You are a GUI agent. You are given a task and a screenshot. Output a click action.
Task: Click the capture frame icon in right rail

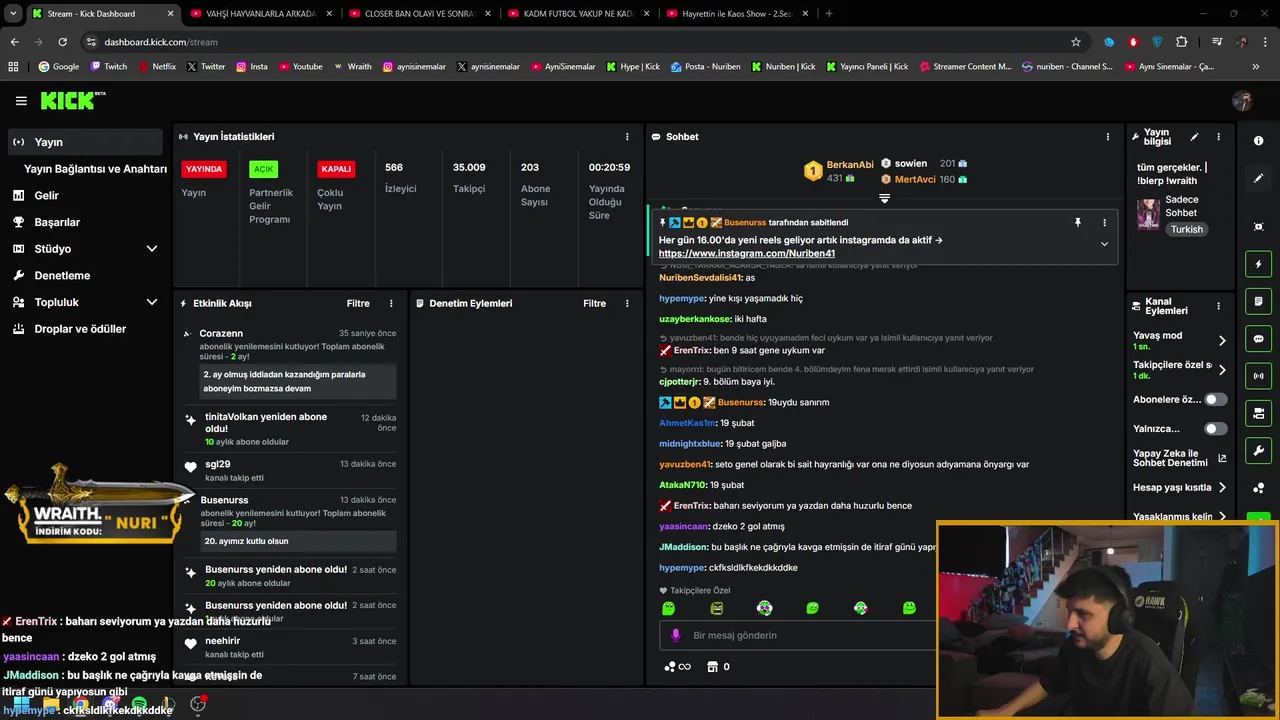[x=1258, y=227]
